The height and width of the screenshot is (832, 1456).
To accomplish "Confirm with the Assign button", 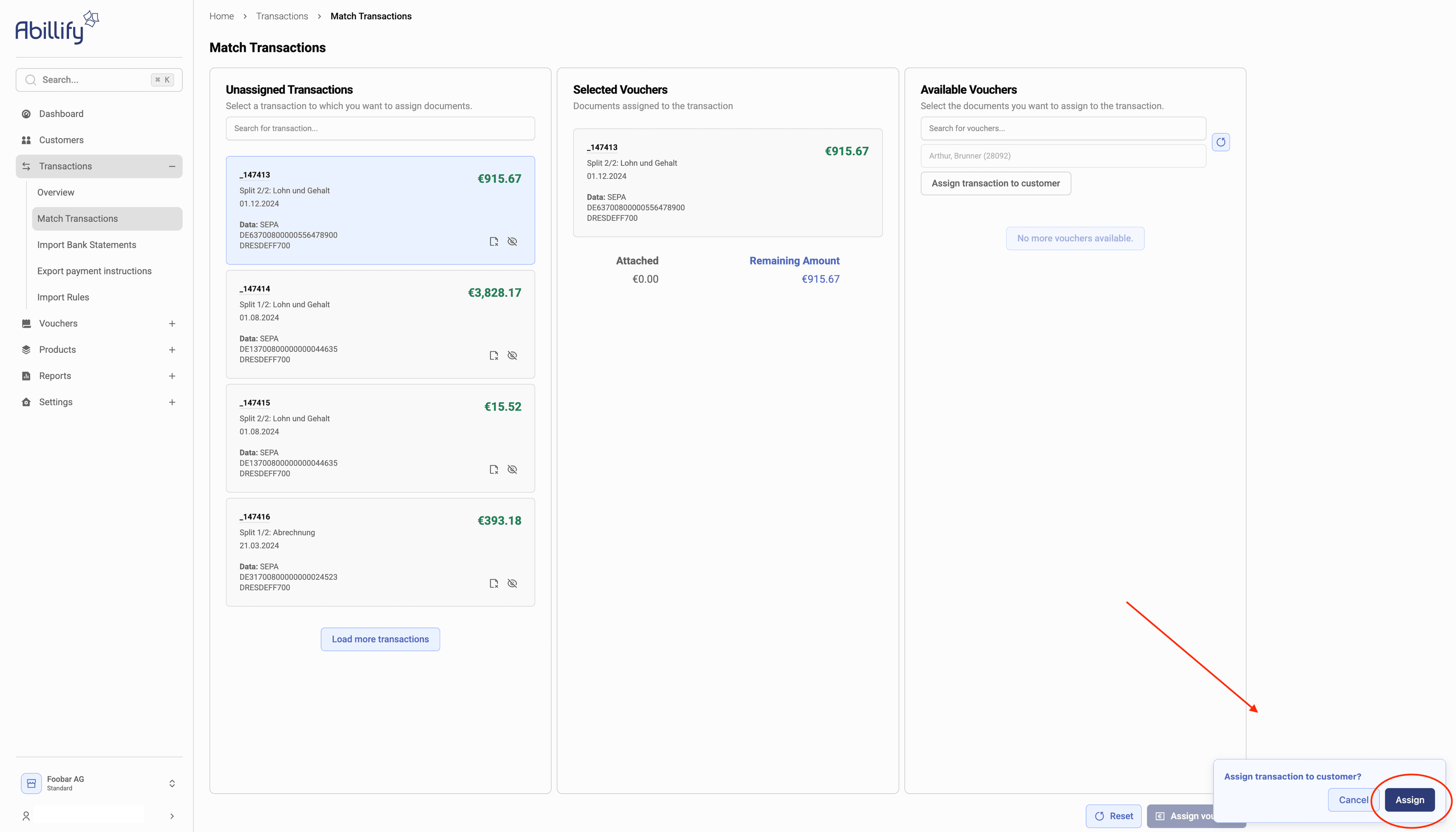I will point(1409,800).
